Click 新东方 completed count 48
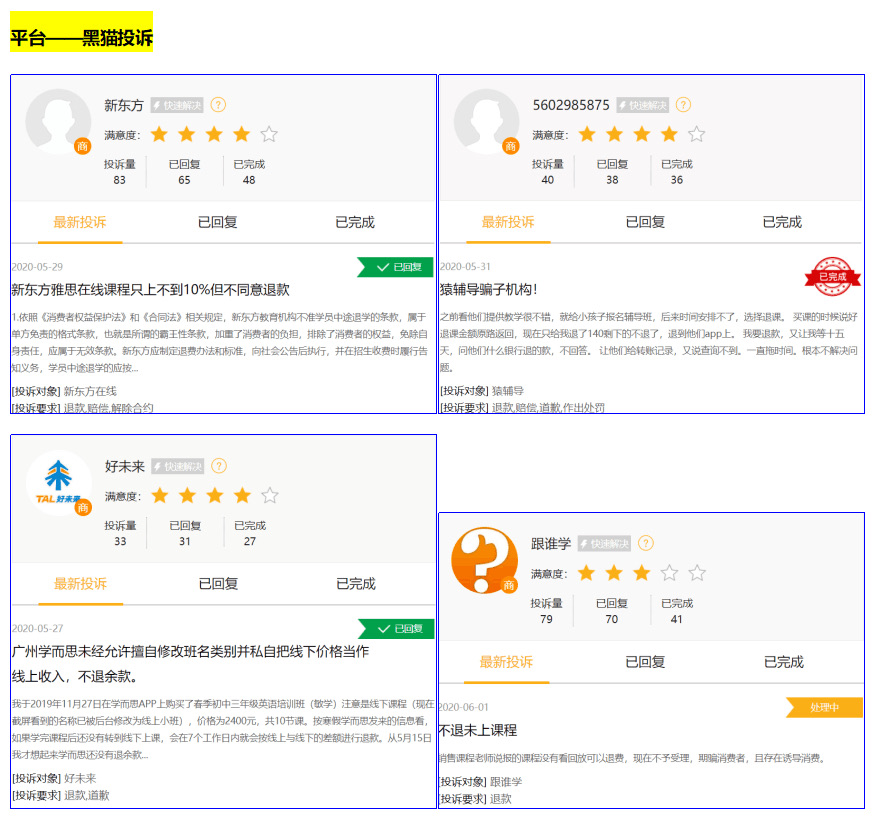This screenshot has width=880, height=817. (249, 180)
